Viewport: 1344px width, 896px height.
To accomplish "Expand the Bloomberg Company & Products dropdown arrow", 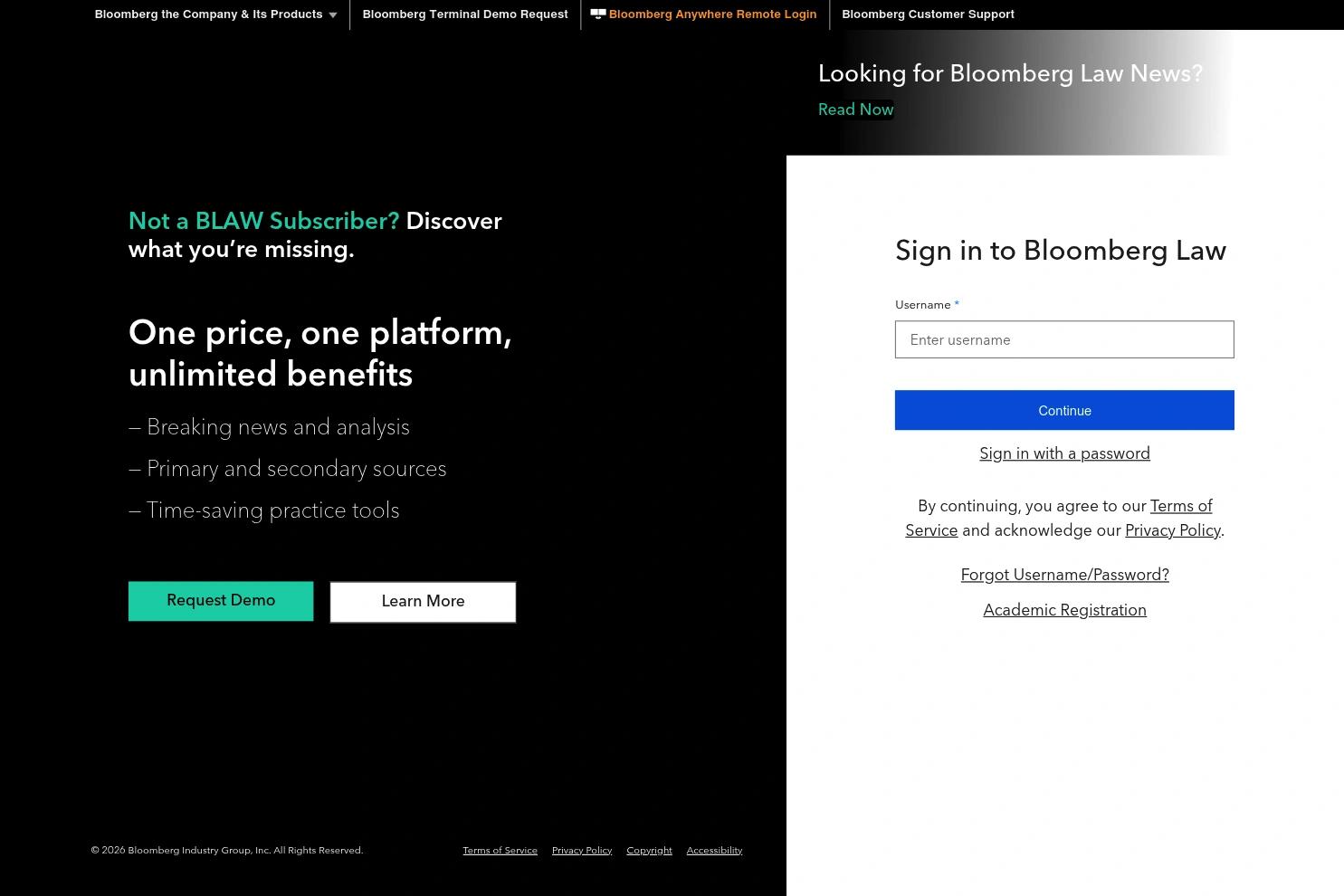I will (332, 14).
